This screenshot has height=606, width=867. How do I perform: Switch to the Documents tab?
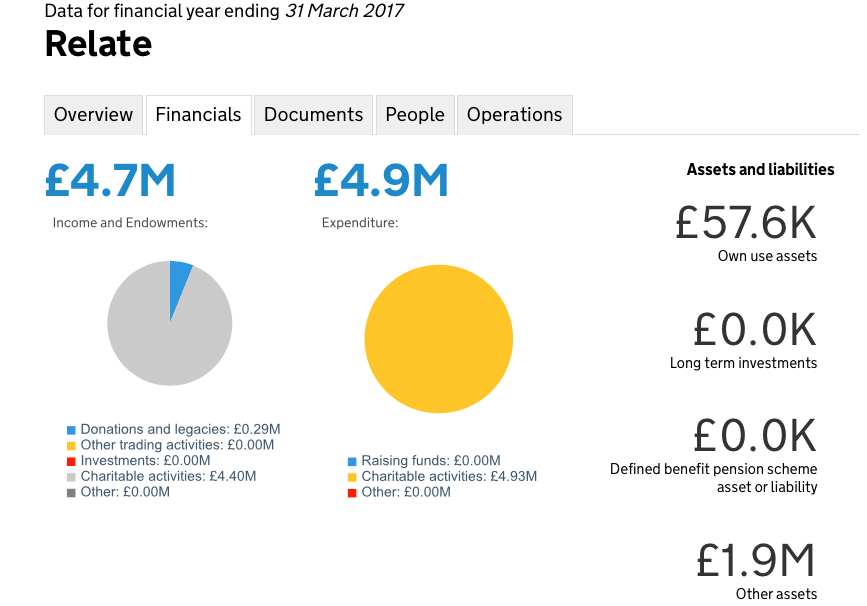[313, 115]
